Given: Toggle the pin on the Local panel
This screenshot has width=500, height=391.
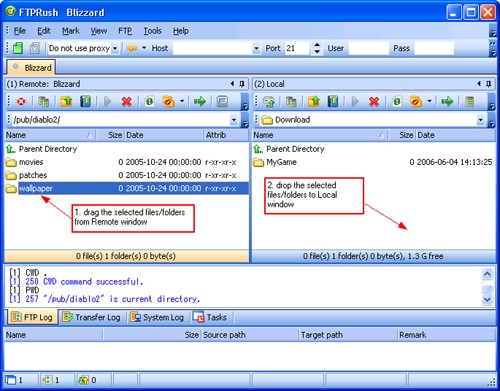Looking at the screenshot, I should (x=489, y=84).
